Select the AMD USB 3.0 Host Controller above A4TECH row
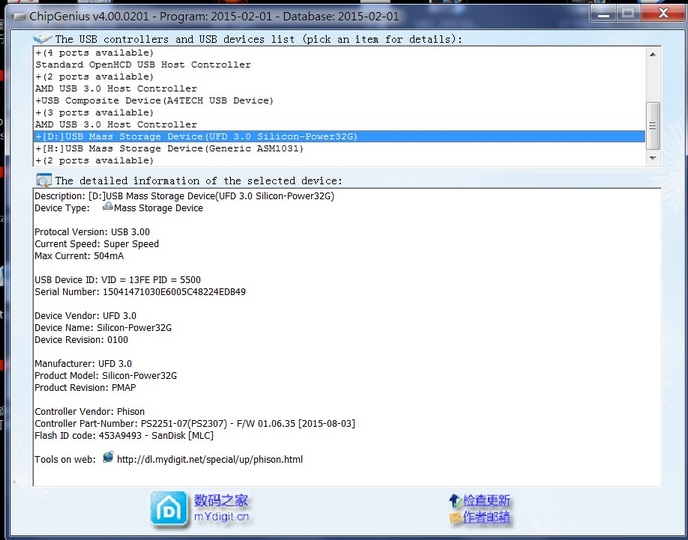The height and width of the screenshot is (540, 688). (x=339, y=89)
